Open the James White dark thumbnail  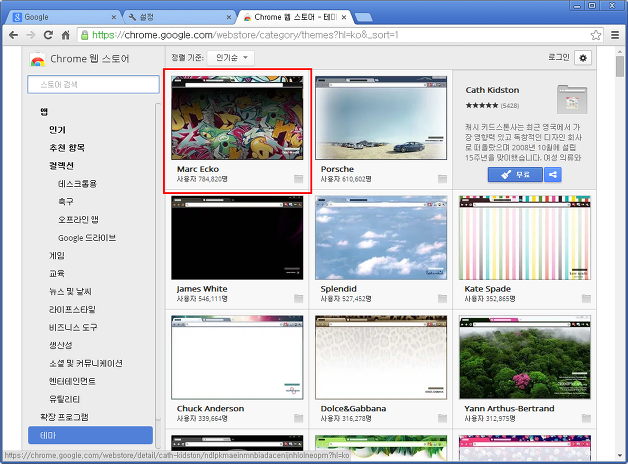237,237
